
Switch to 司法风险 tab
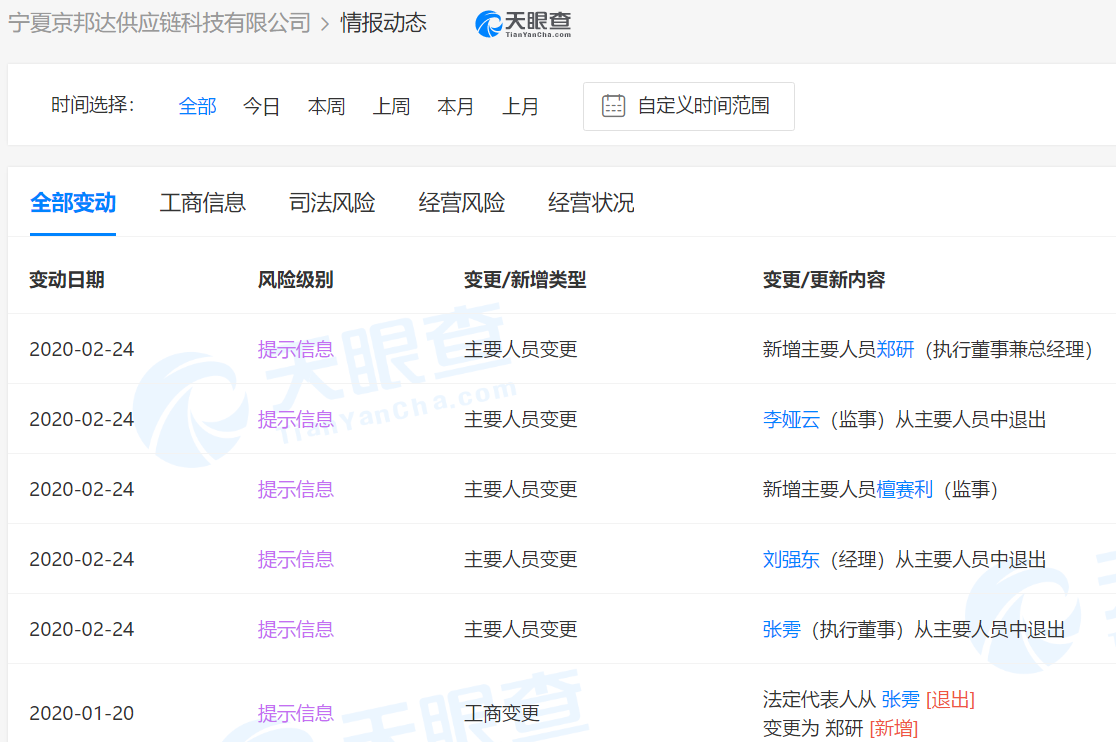[332, 203]
